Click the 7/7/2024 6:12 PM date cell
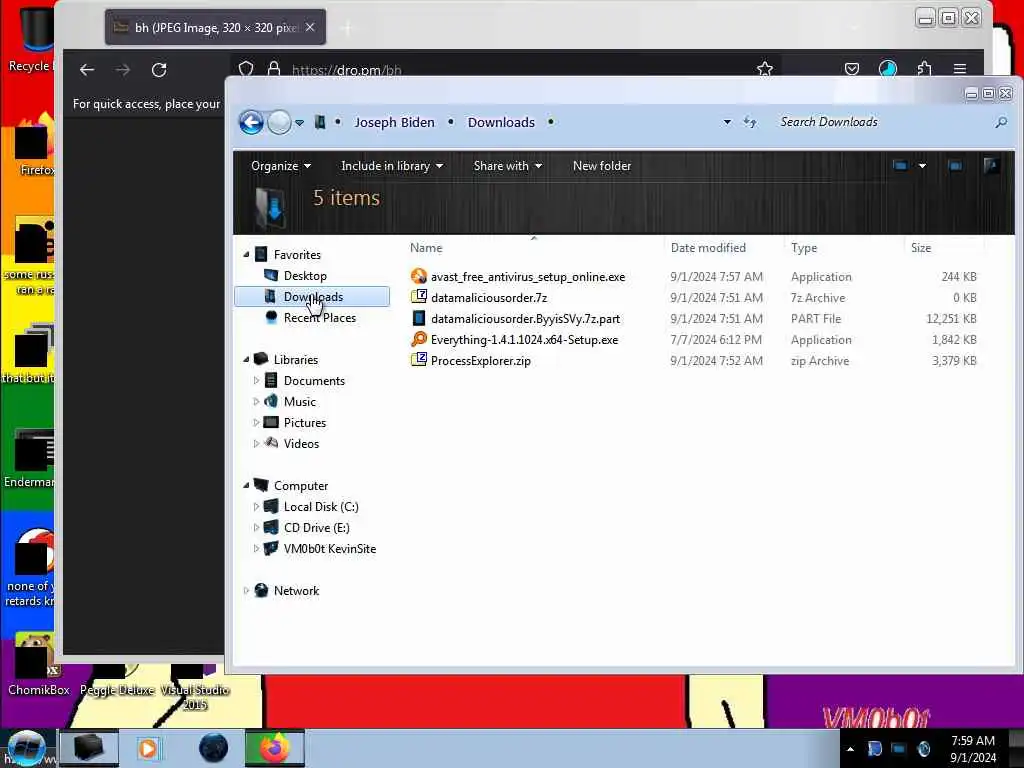This screenshot has width=1024, height=768. tap(716, 340)
